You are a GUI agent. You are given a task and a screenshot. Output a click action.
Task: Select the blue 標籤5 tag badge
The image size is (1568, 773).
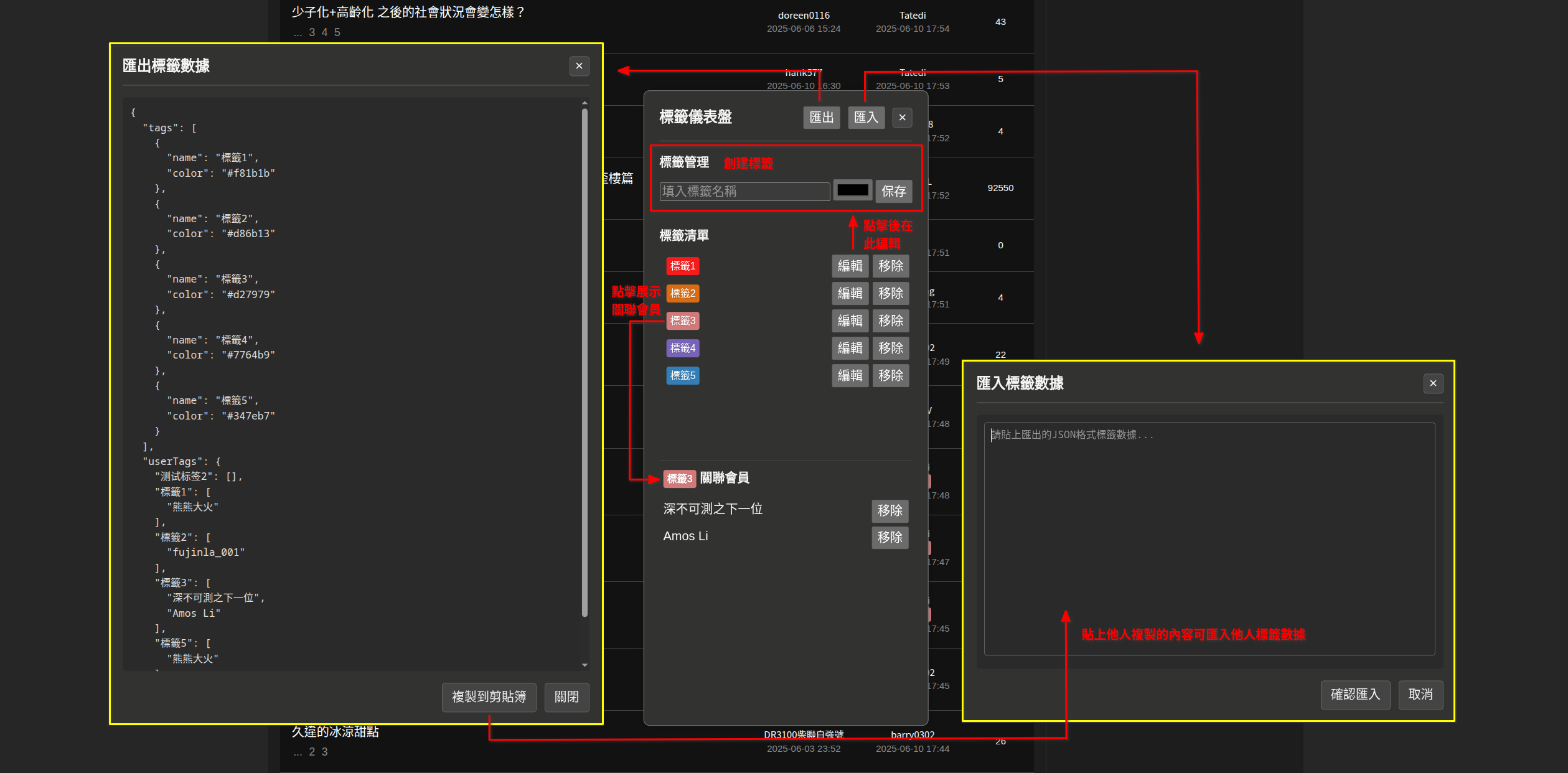[x=682, y=376]
